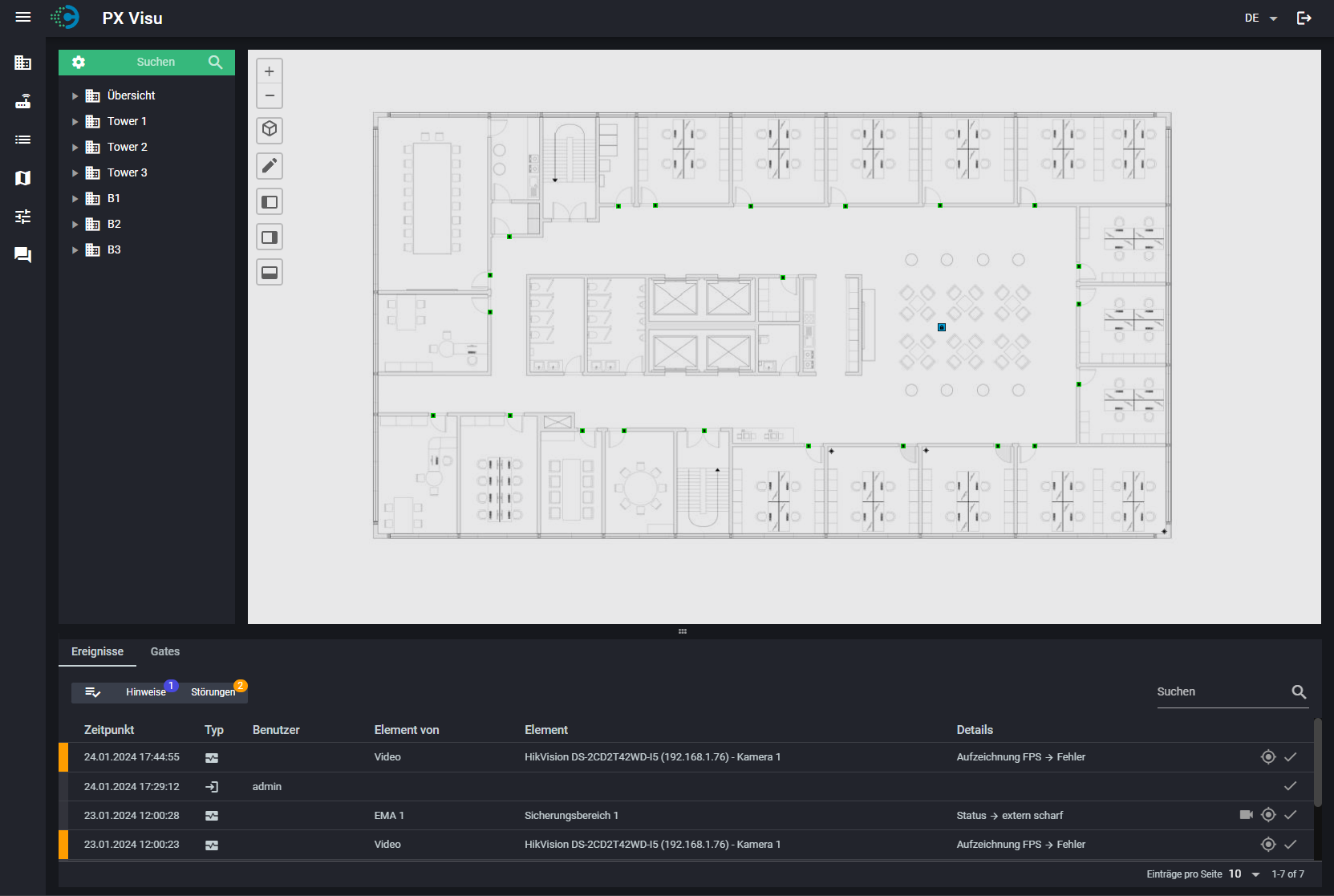Image resolution: width=1334 pixels, height=896 pixels.
Task: Click the panel resize drag handle
Action: (683, 631)
